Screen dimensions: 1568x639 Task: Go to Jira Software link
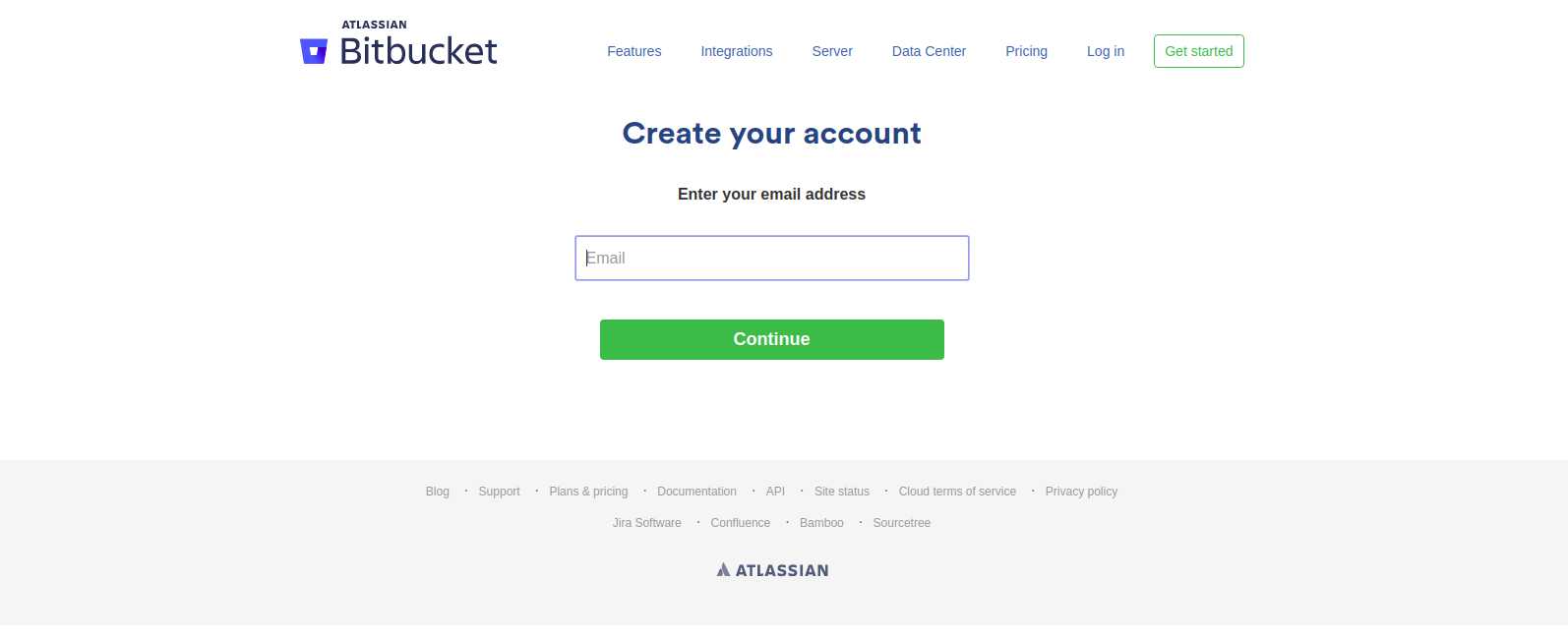coord(646,523)
